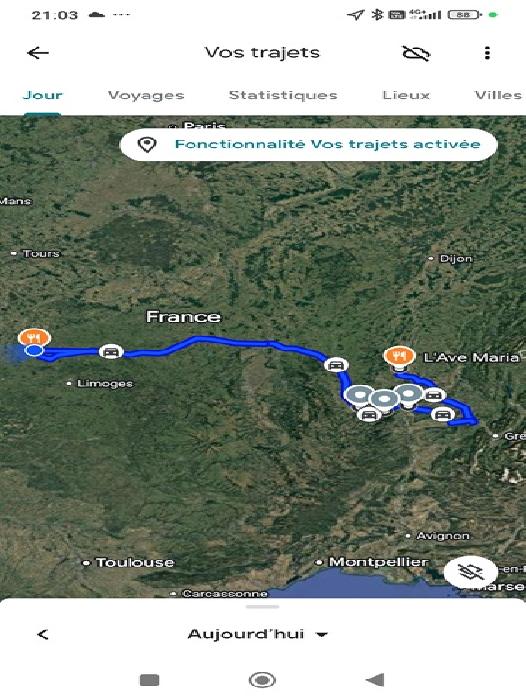Switch to the Voyages tab
The image size is (526, 700).
[146, 95]
